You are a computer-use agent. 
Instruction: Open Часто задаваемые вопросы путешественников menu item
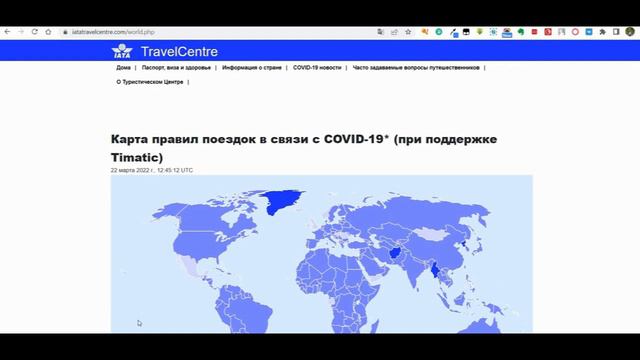[x=416, y=68]
